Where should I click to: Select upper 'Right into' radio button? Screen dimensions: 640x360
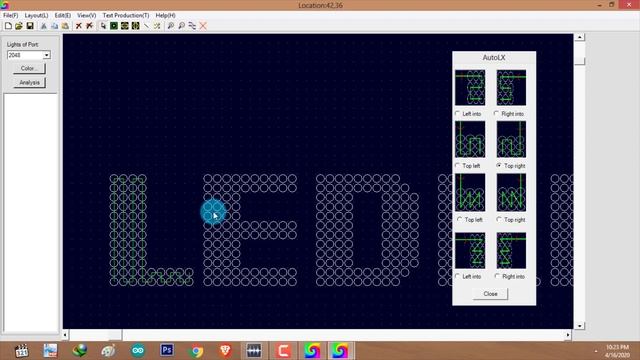pyautogui.click(x=496, y=113)
